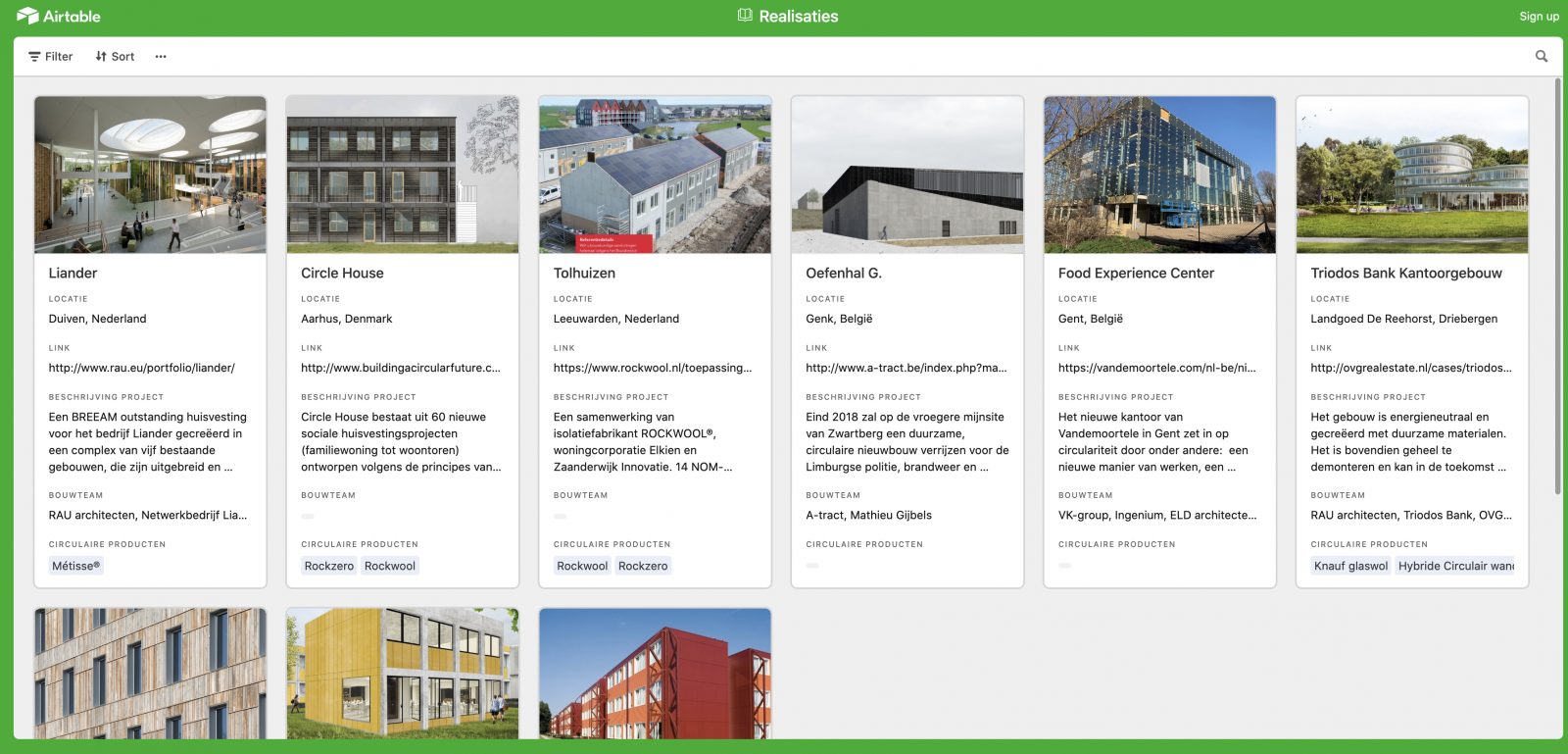Select the Food Experience Center title

pos(1136,273)
